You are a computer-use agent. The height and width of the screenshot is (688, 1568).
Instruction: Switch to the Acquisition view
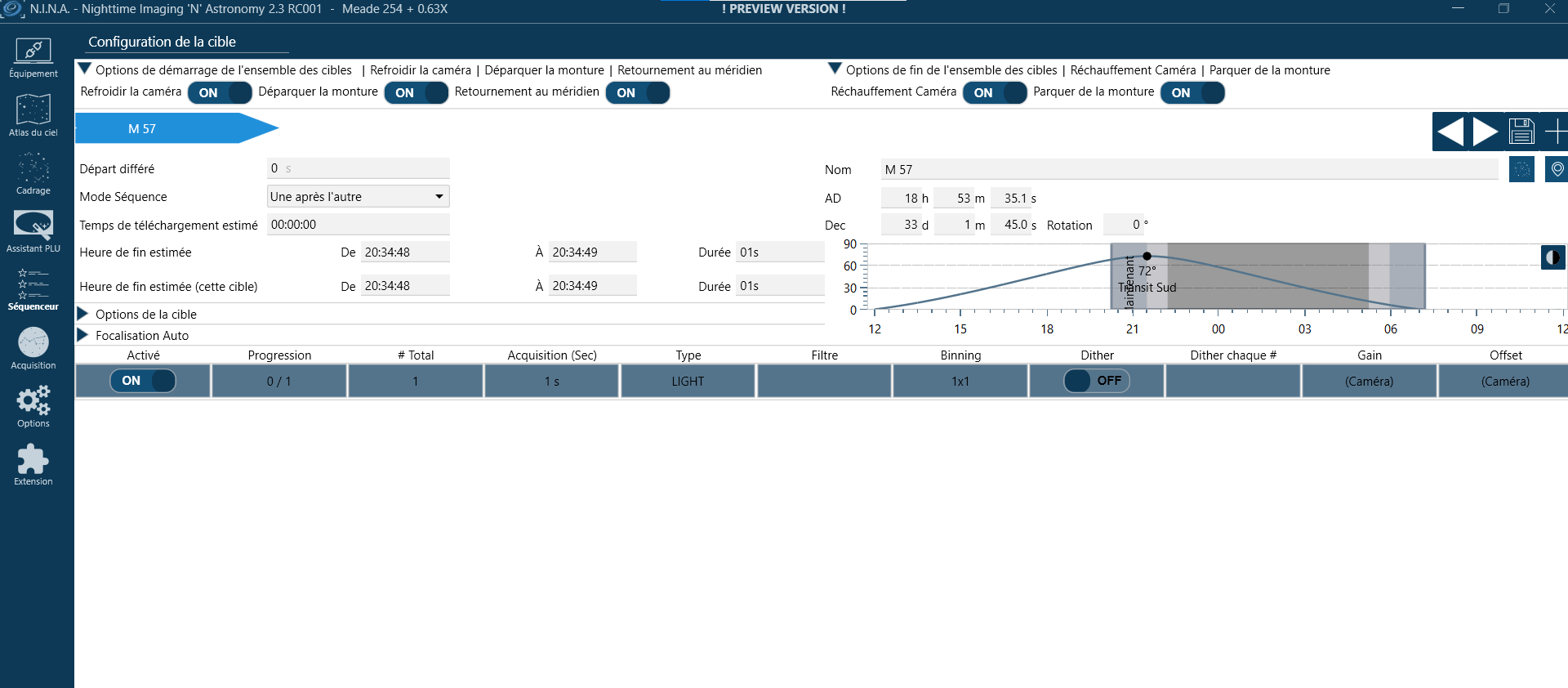click(33, 348)
